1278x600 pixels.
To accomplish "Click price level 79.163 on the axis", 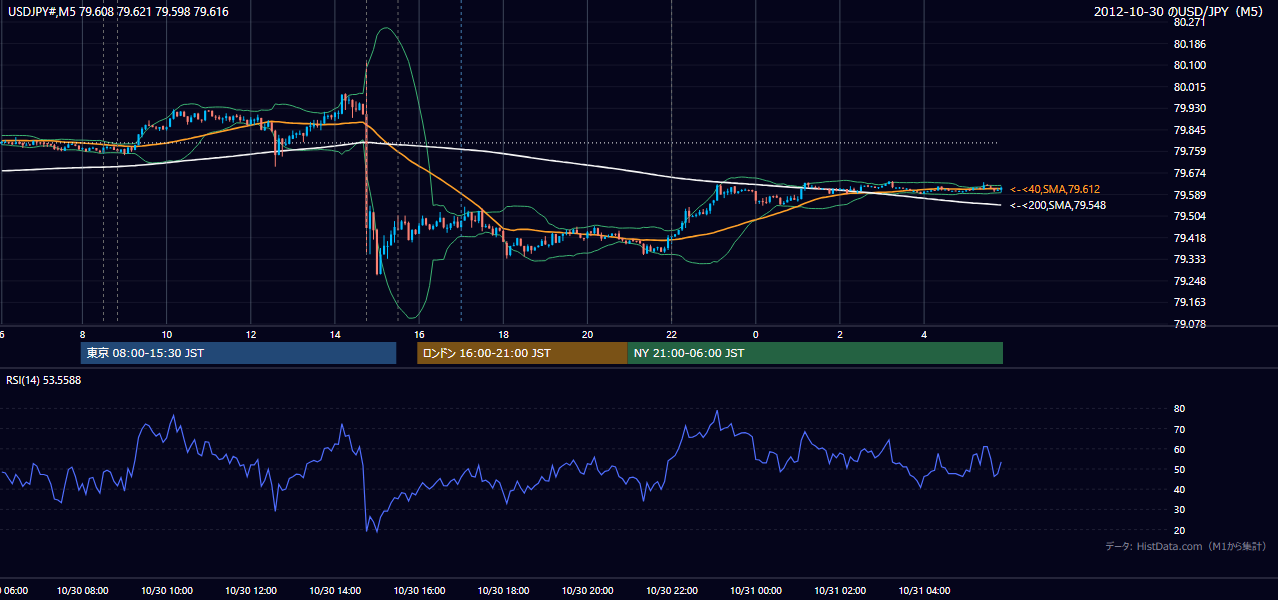I will coord(1190,302).
